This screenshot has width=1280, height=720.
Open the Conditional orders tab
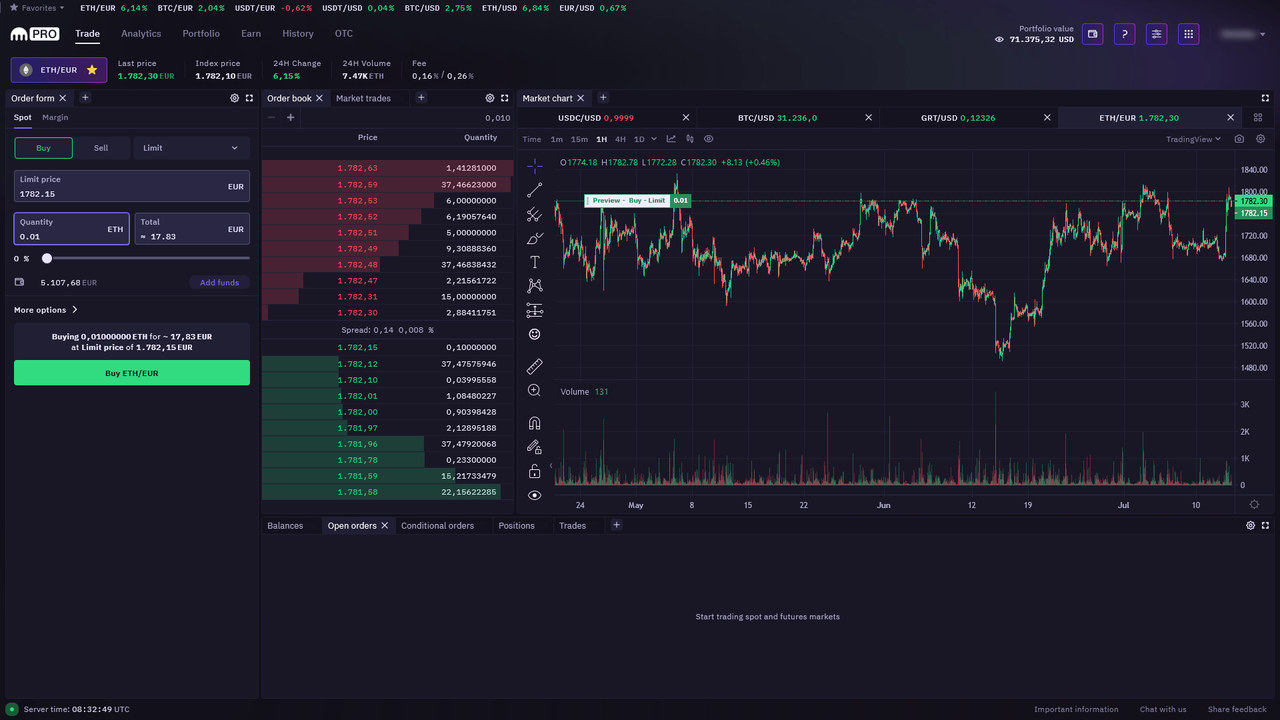coord(437,526)
